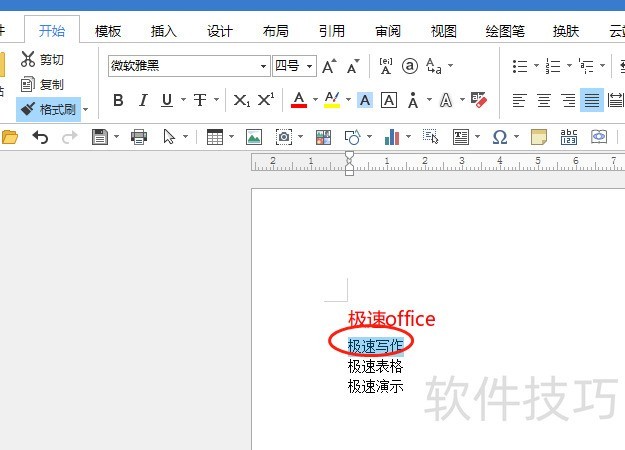Click the Undo arrow icon
The width and height of the screenshot is (625, 450).
[x=40, y=137]
